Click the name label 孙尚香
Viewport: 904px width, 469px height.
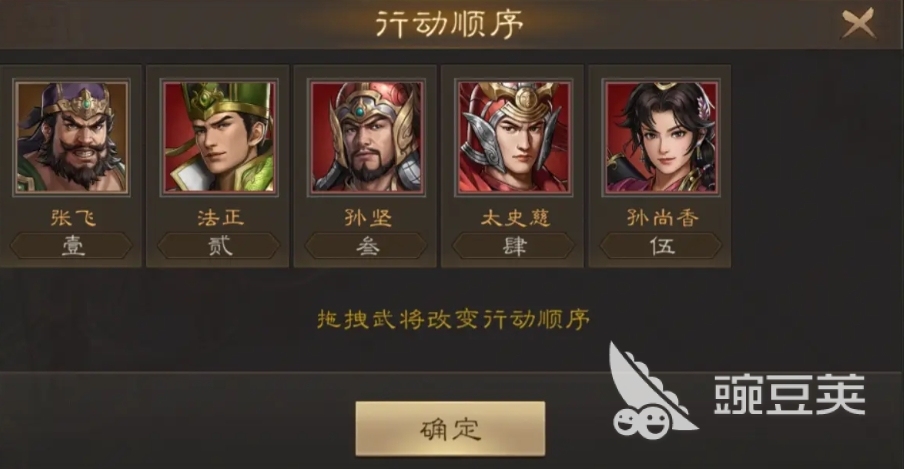662,217
